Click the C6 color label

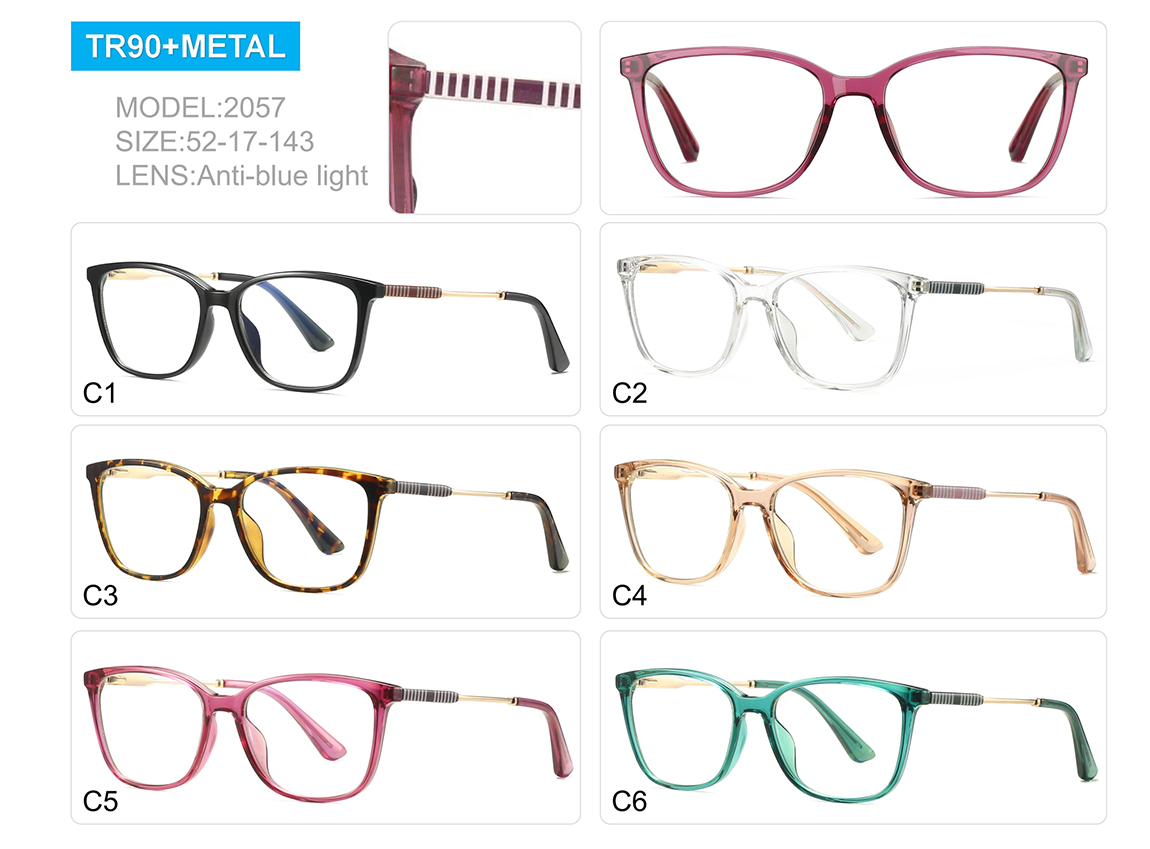point(629,801)
